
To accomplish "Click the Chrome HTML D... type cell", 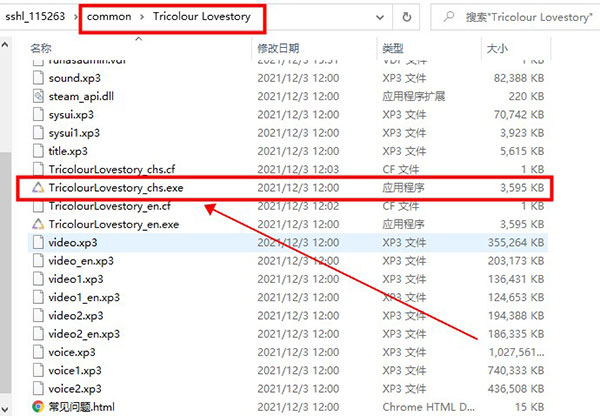I will 429,407.
